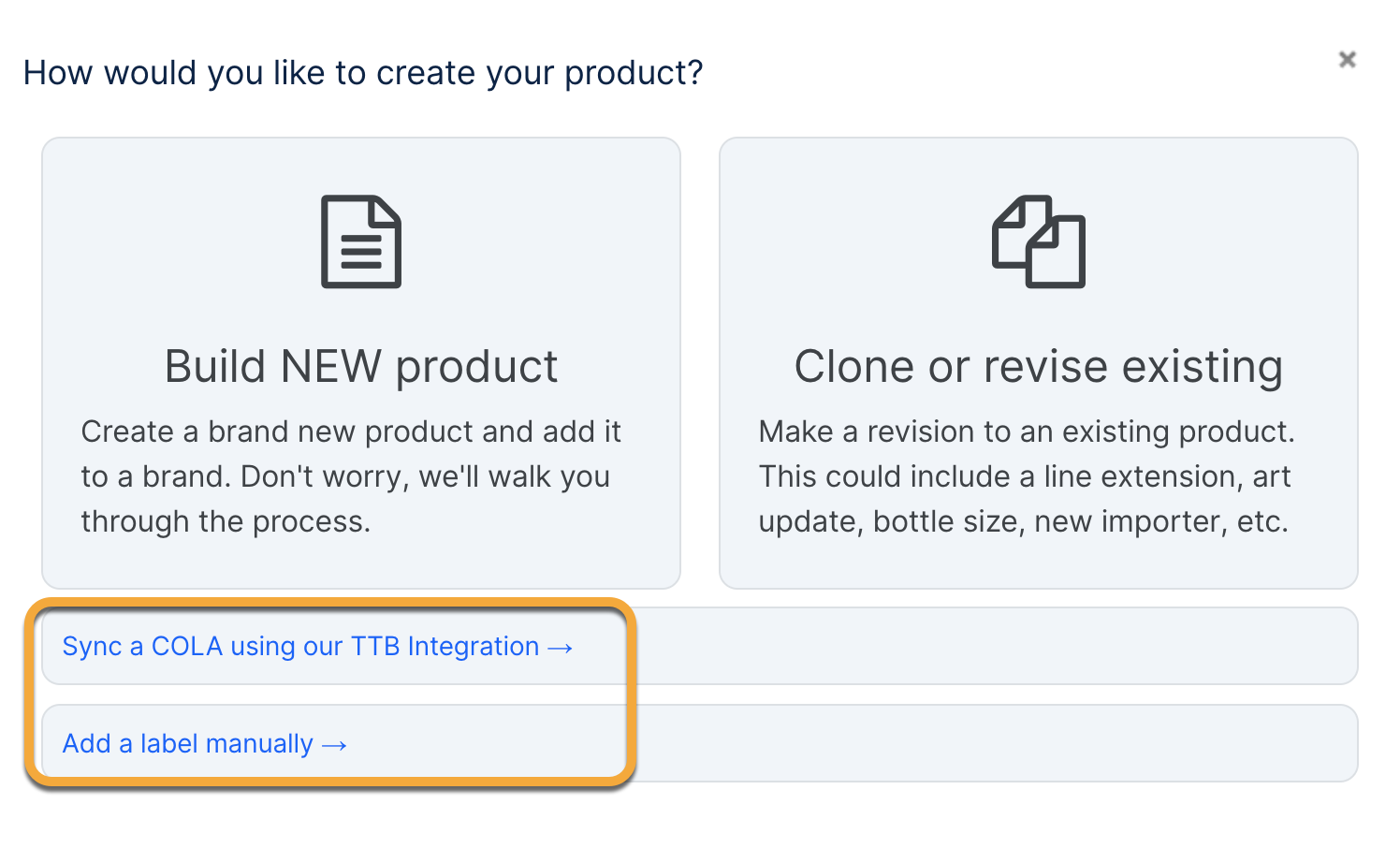Close the create product dialog

pyautogui.click(x=1347, y=60)
